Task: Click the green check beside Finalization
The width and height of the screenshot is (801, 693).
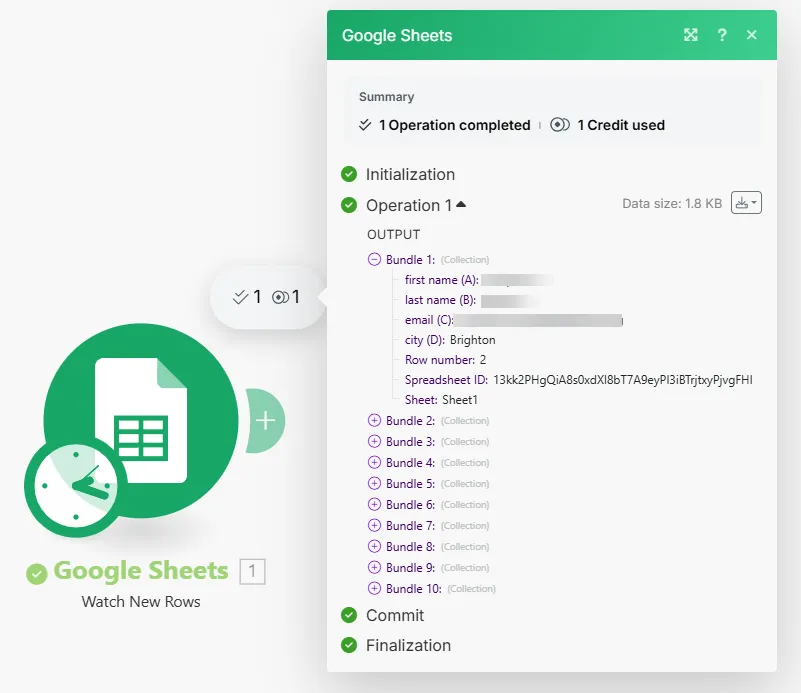Action: pos(349,645)
